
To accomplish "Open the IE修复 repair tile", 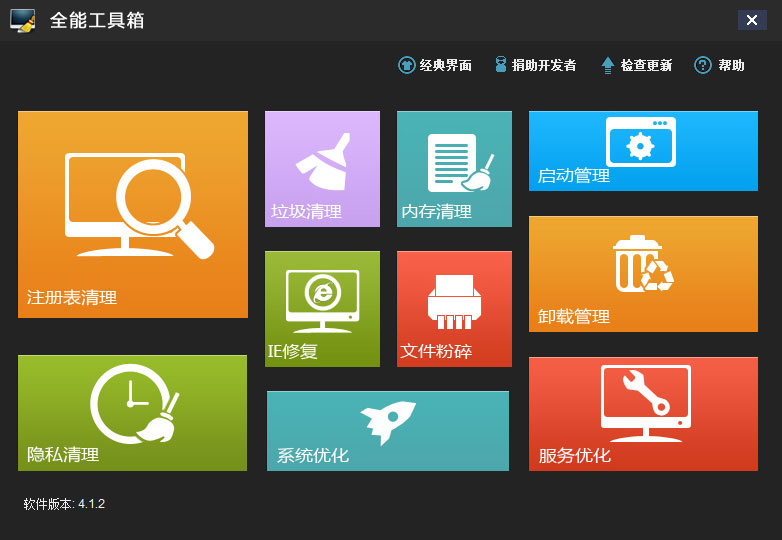I will pos(322,309).
